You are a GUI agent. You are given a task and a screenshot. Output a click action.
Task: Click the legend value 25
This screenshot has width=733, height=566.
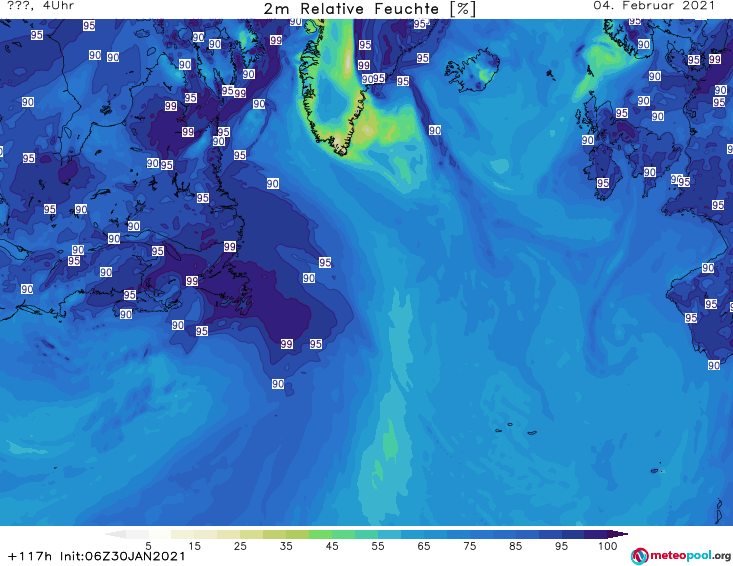(240, 546)
